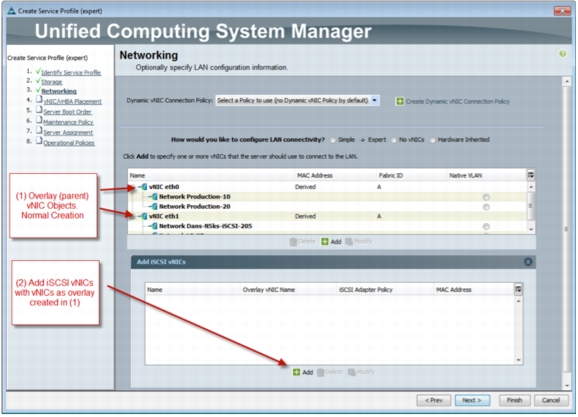Click the Network Production-20 network icon
Viewport: 578px width, 417px height.
tap(154, 206)
